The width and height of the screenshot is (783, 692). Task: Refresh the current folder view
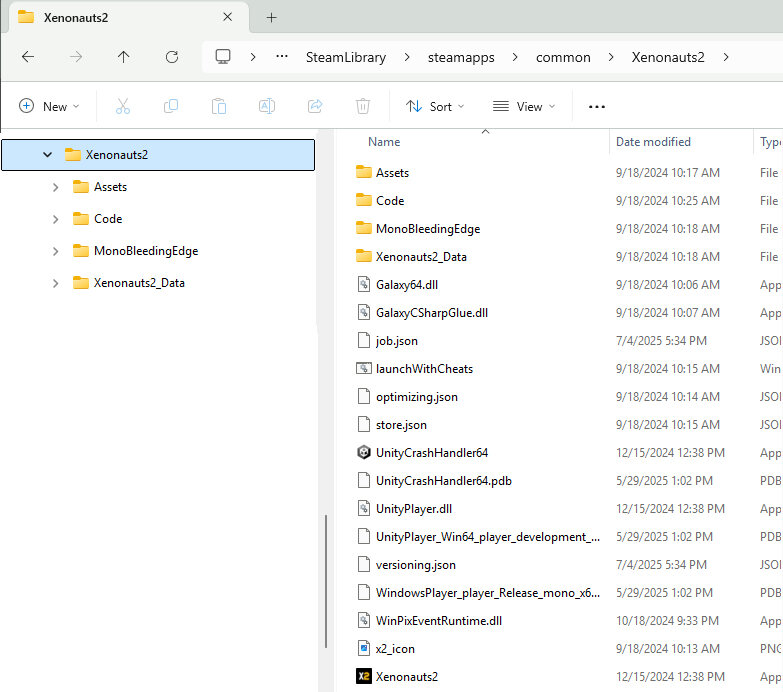(x=172, y=57)
